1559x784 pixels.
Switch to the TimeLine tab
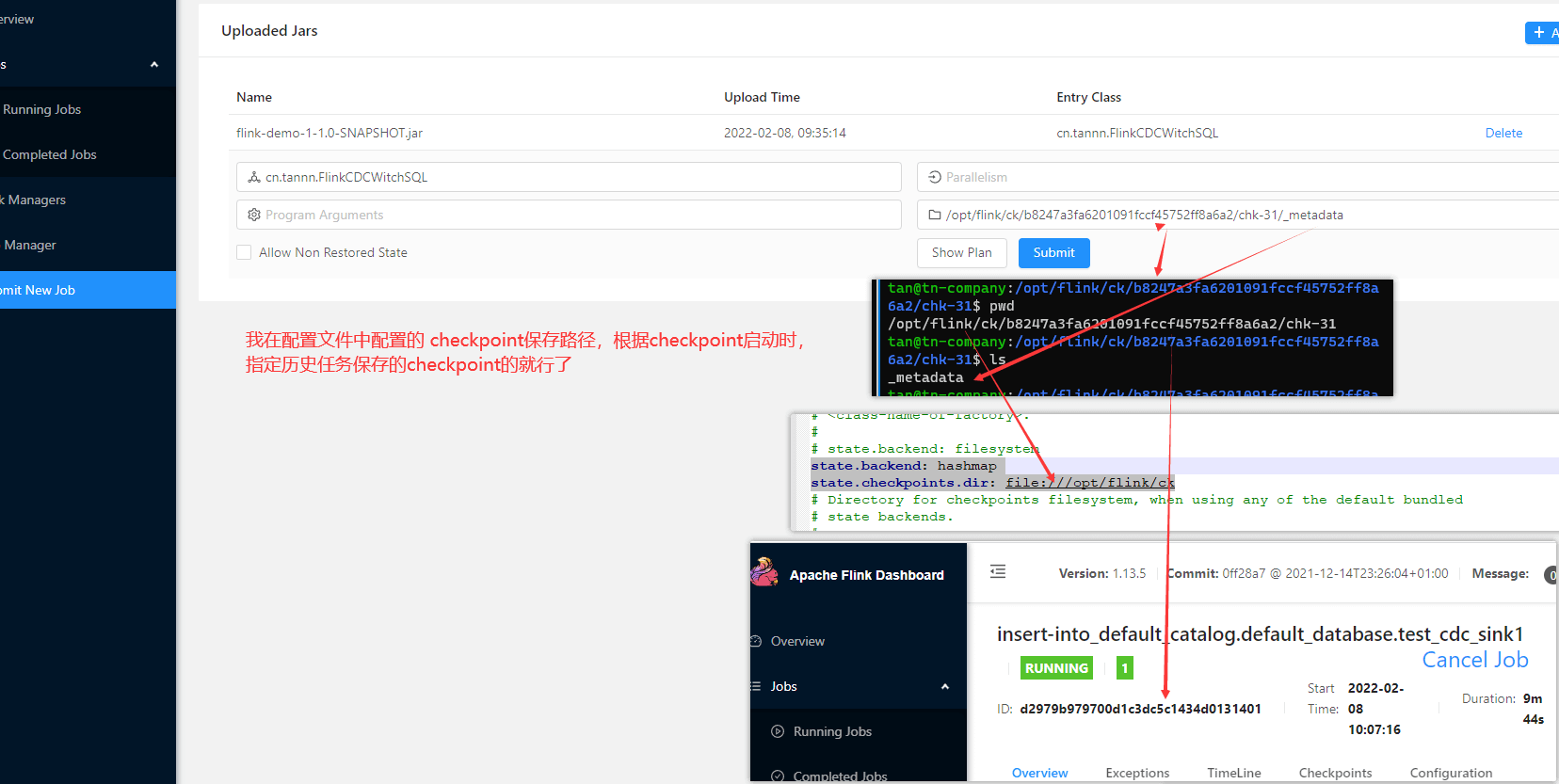pos(1234,773)
